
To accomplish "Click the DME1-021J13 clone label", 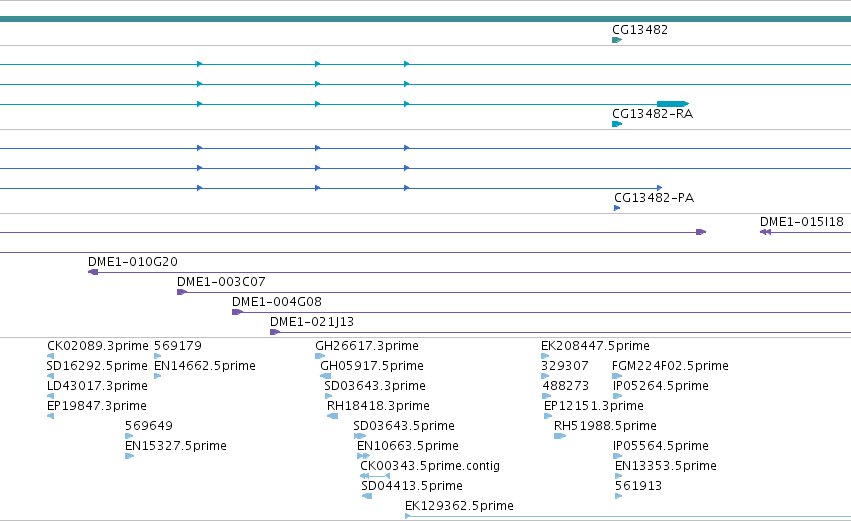I will point(312,322).
